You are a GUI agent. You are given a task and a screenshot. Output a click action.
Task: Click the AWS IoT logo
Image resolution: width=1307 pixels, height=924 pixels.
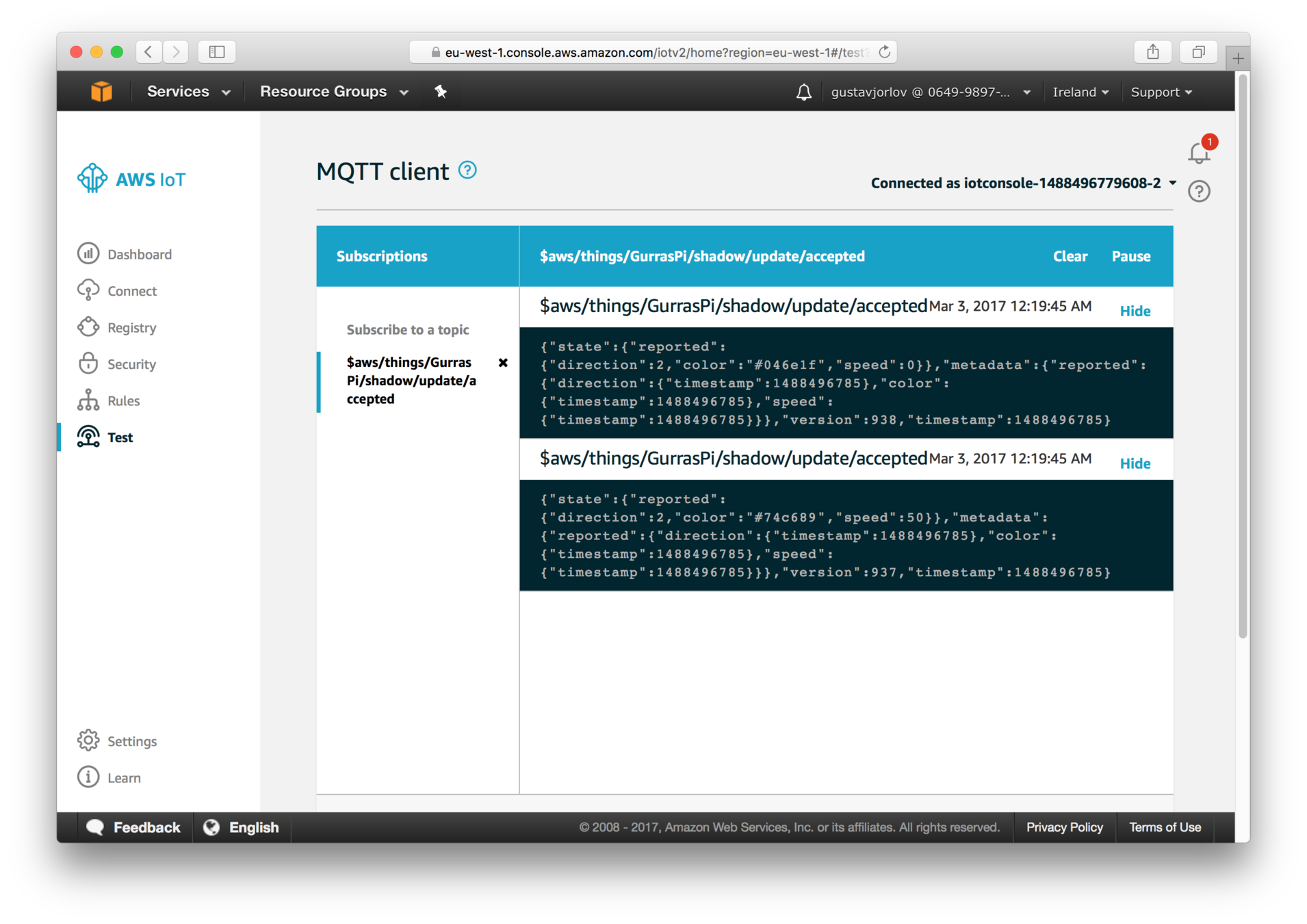(131, 179)
